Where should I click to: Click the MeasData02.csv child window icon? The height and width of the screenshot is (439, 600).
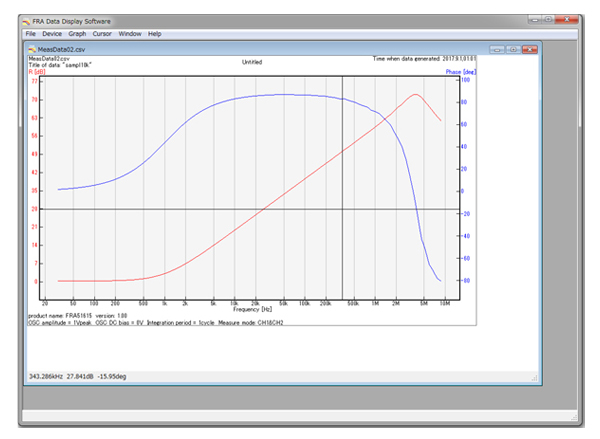tap(33, 49)
